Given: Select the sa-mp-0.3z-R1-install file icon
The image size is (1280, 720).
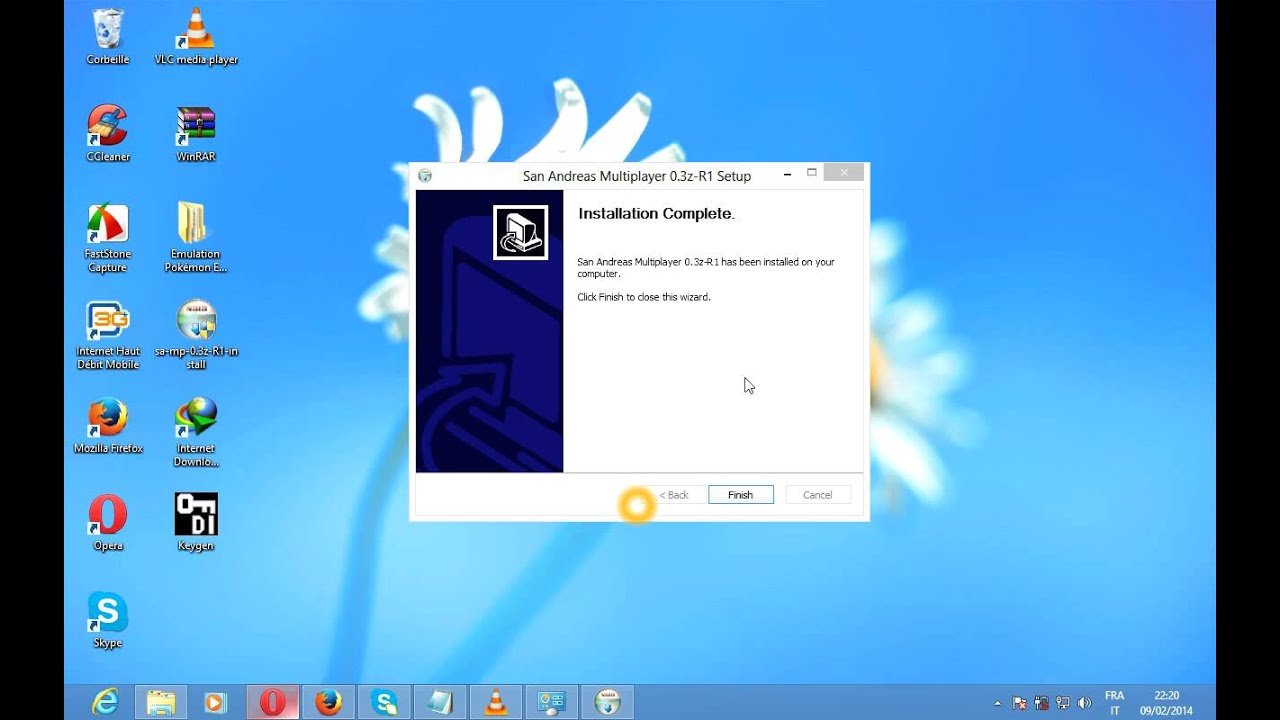Looking at the screenshot, I should 196,335.
